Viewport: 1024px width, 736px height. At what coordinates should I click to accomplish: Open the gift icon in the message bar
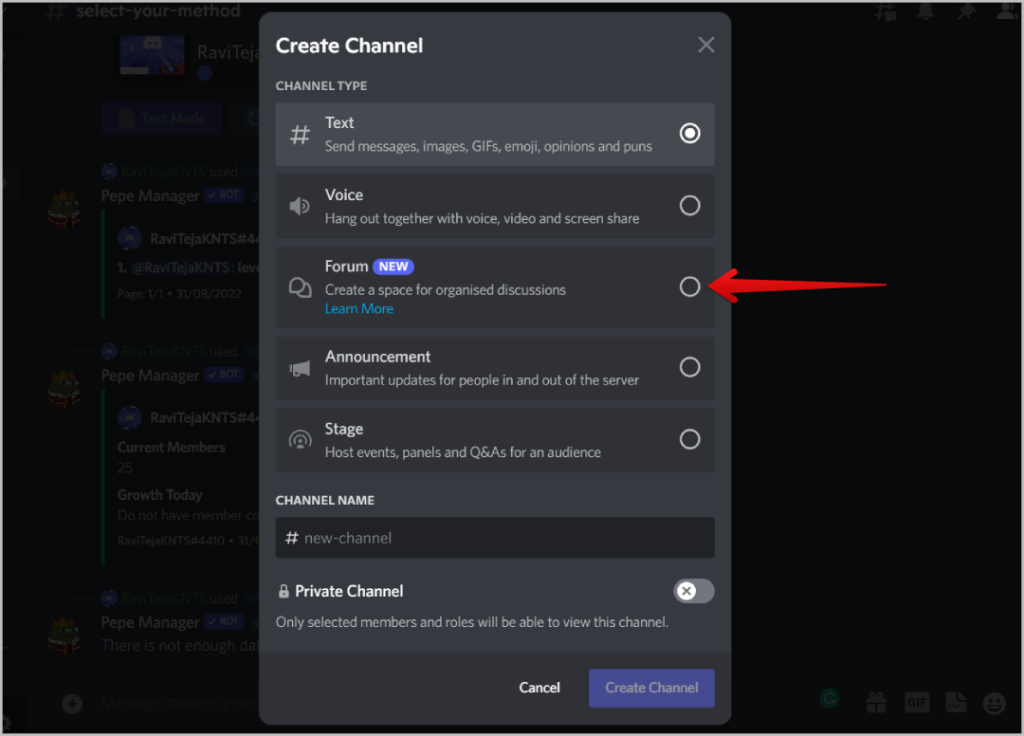tap(876, 703)
